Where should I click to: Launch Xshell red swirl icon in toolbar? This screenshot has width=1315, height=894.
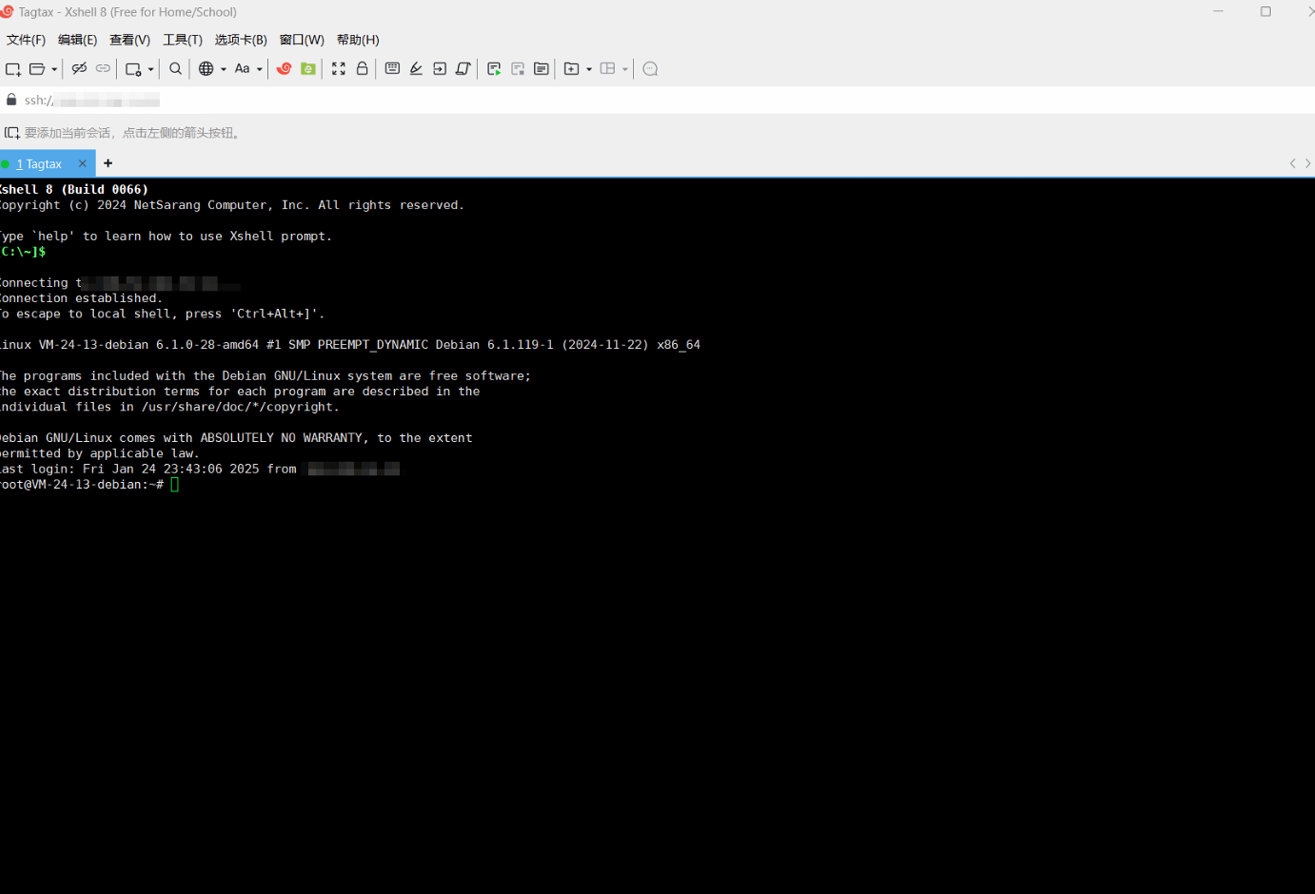click(x=284, y=69)
